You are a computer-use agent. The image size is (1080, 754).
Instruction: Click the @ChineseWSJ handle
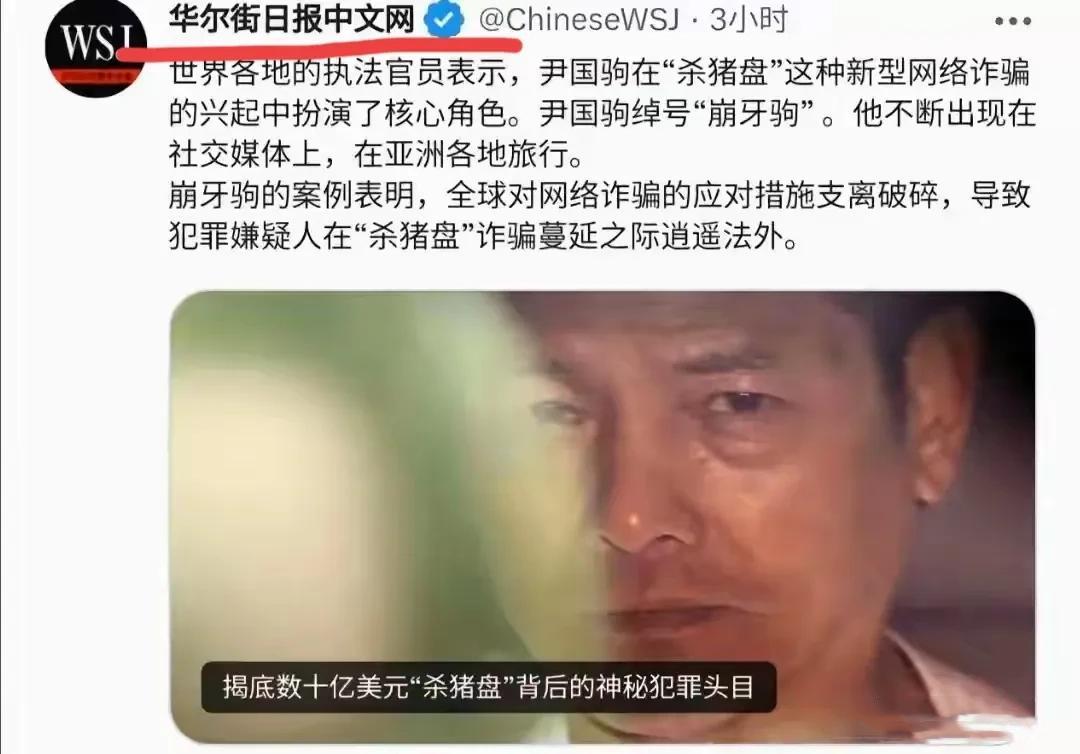pyautogui.click(x=579, y=20)
